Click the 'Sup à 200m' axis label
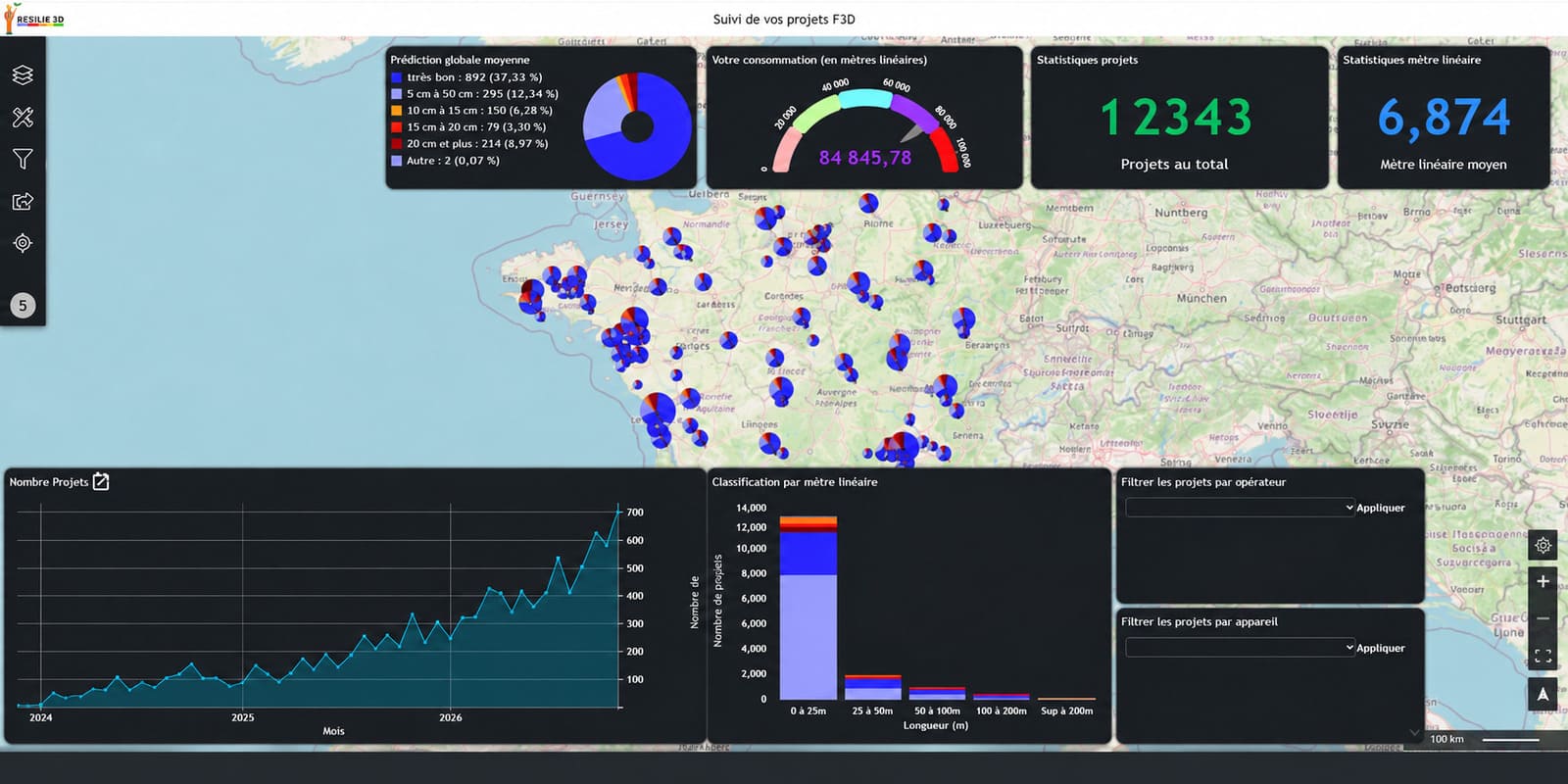This screenshot has width=1568, height=784. point(1066,710)
